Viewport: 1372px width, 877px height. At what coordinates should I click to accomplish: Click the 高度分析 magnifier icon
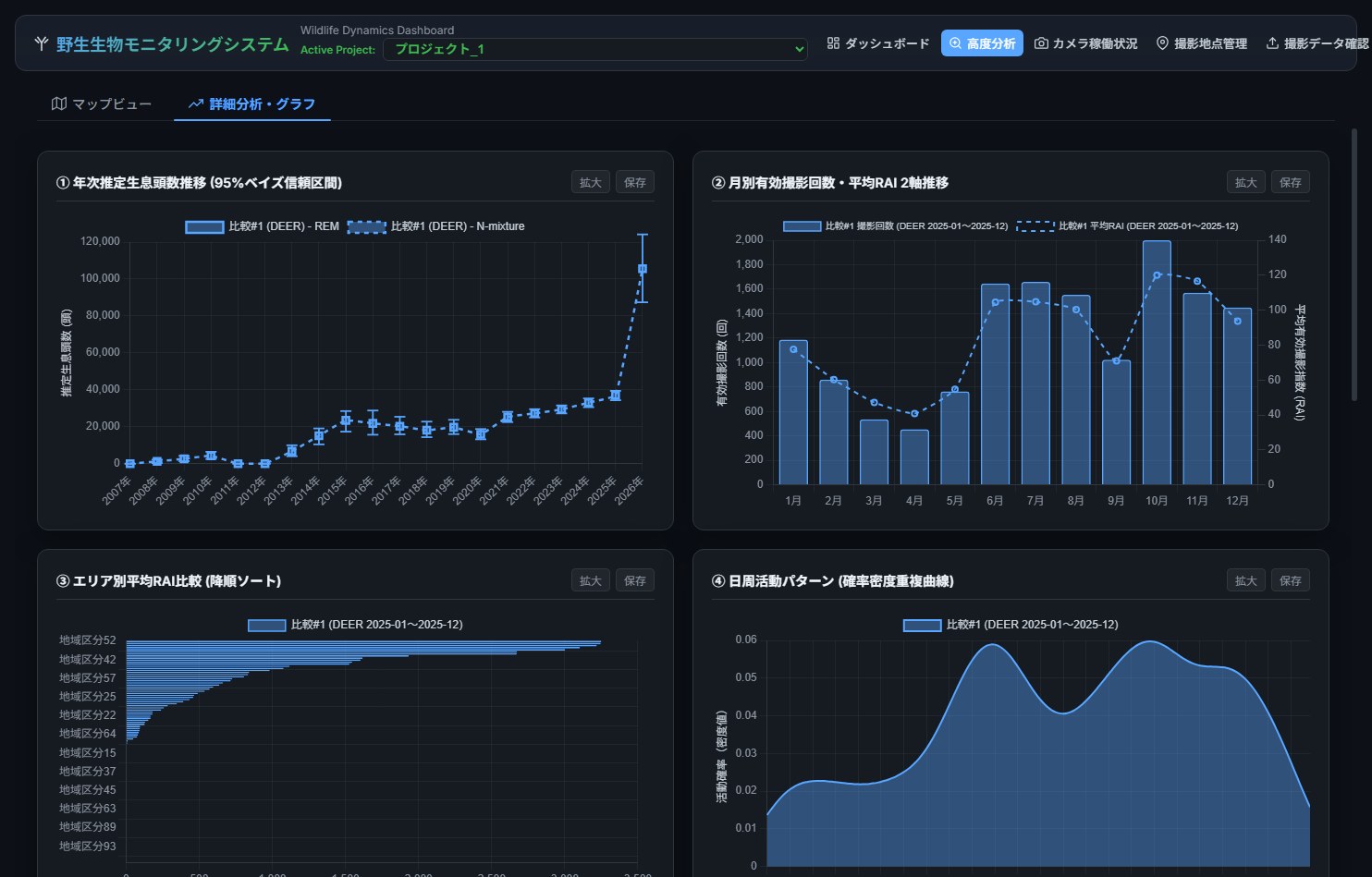click(955, 43)
